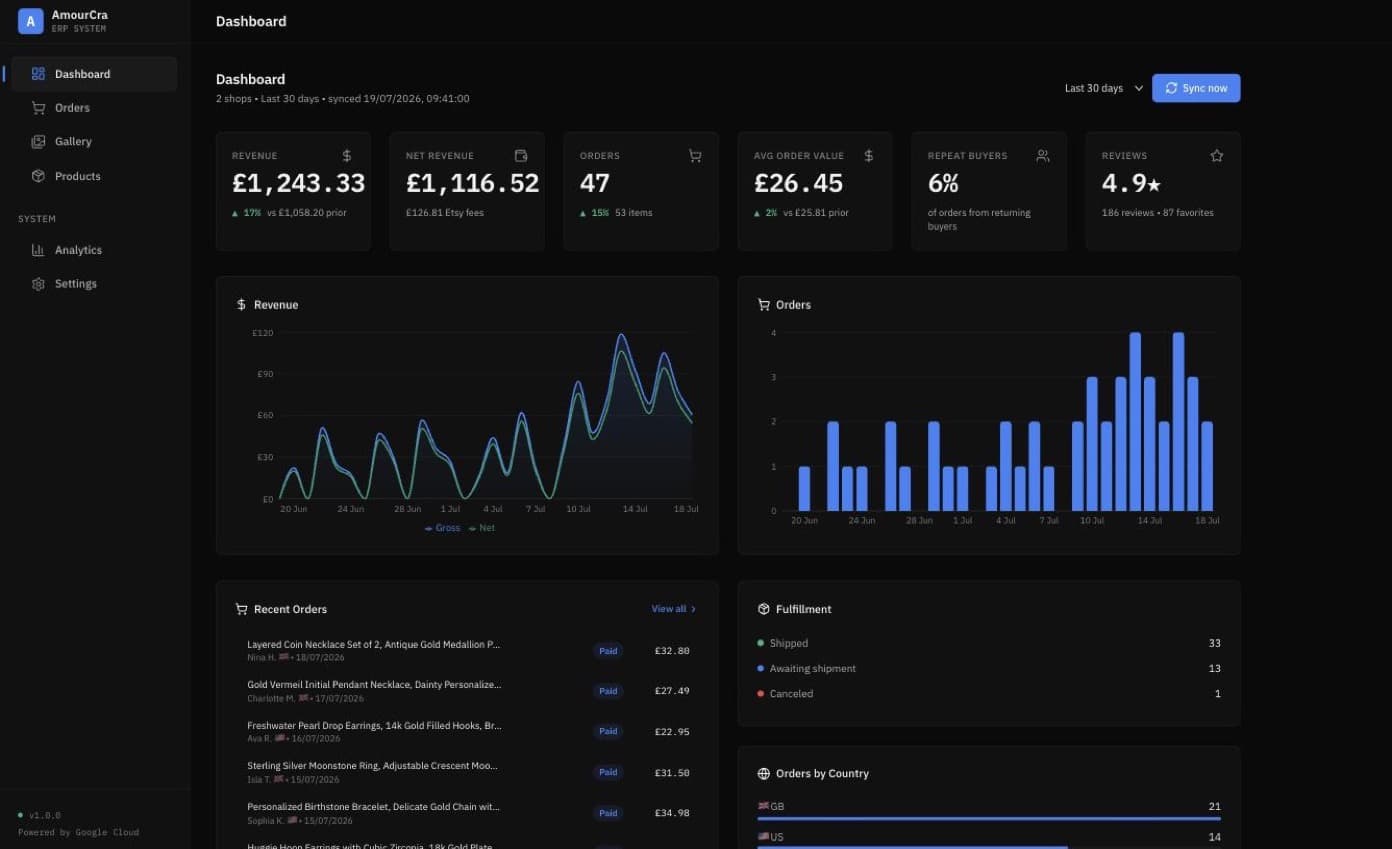Click the blue Awaiting shipment status dot
Viewport: 1392px width, 849px height.
761,668
